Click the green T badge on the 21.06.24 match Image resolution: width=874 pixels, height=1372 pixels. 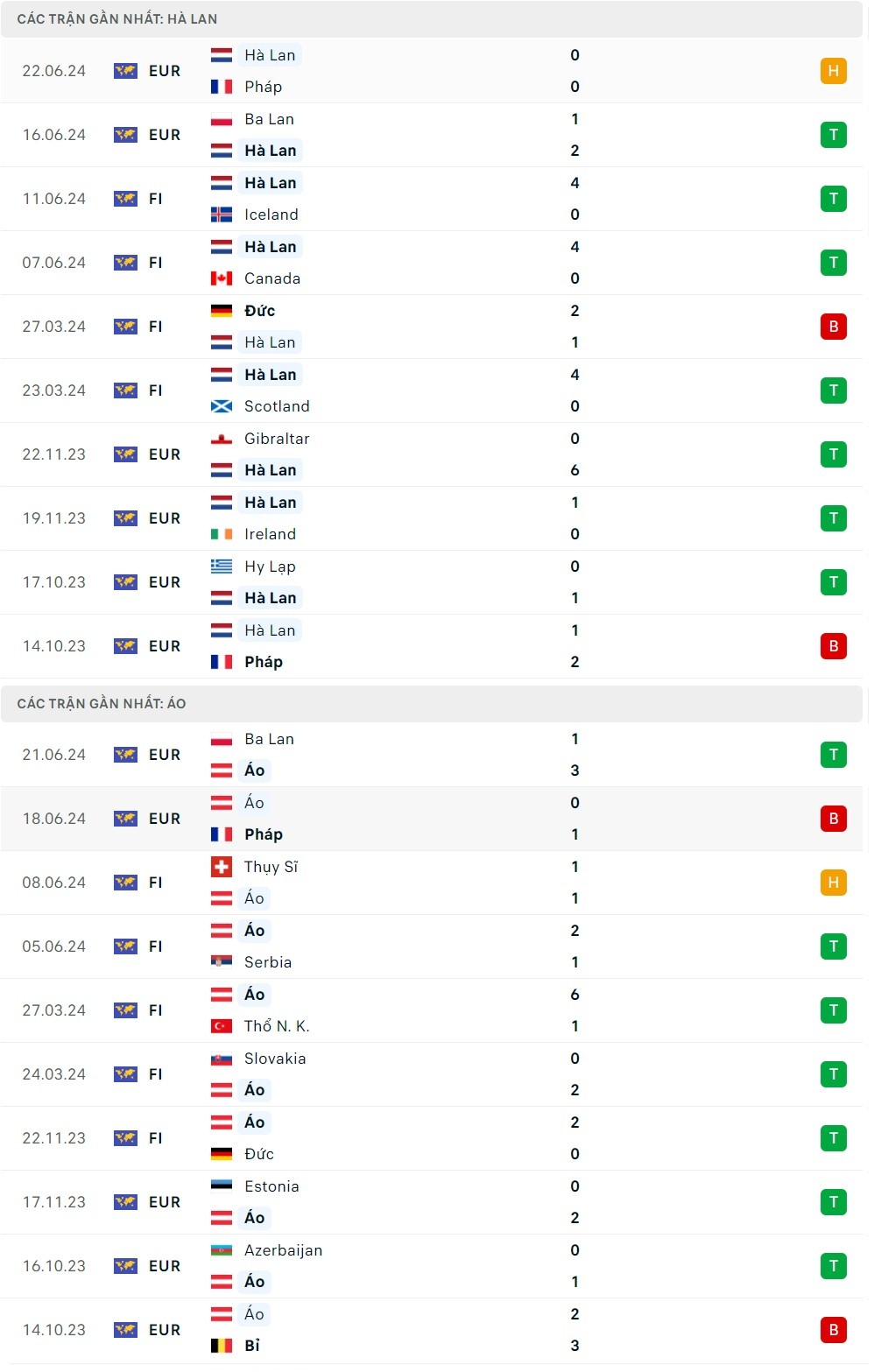coord(833,755)
